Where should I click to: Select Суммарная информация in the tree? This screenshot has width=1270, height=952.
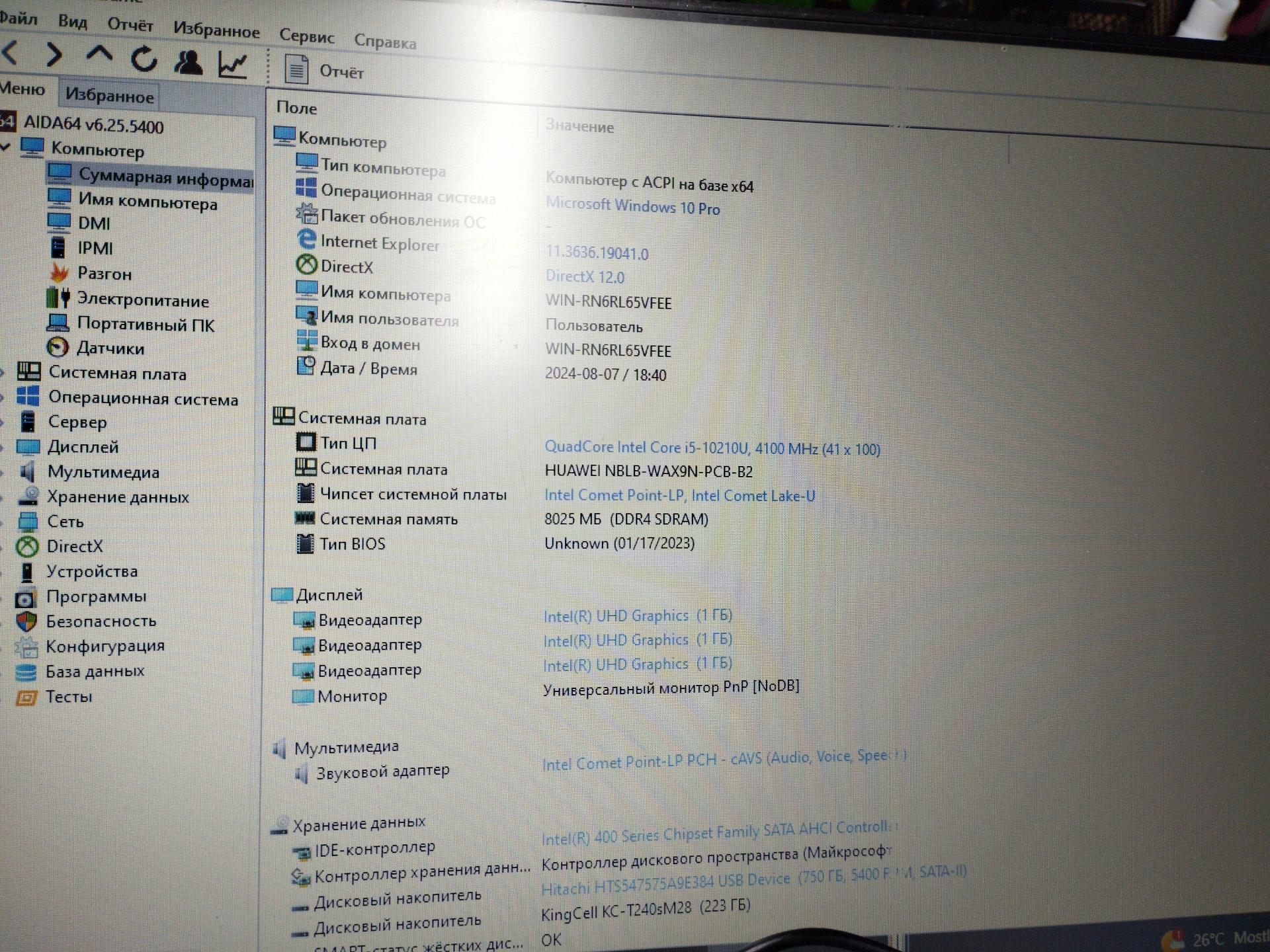(150, 176)
